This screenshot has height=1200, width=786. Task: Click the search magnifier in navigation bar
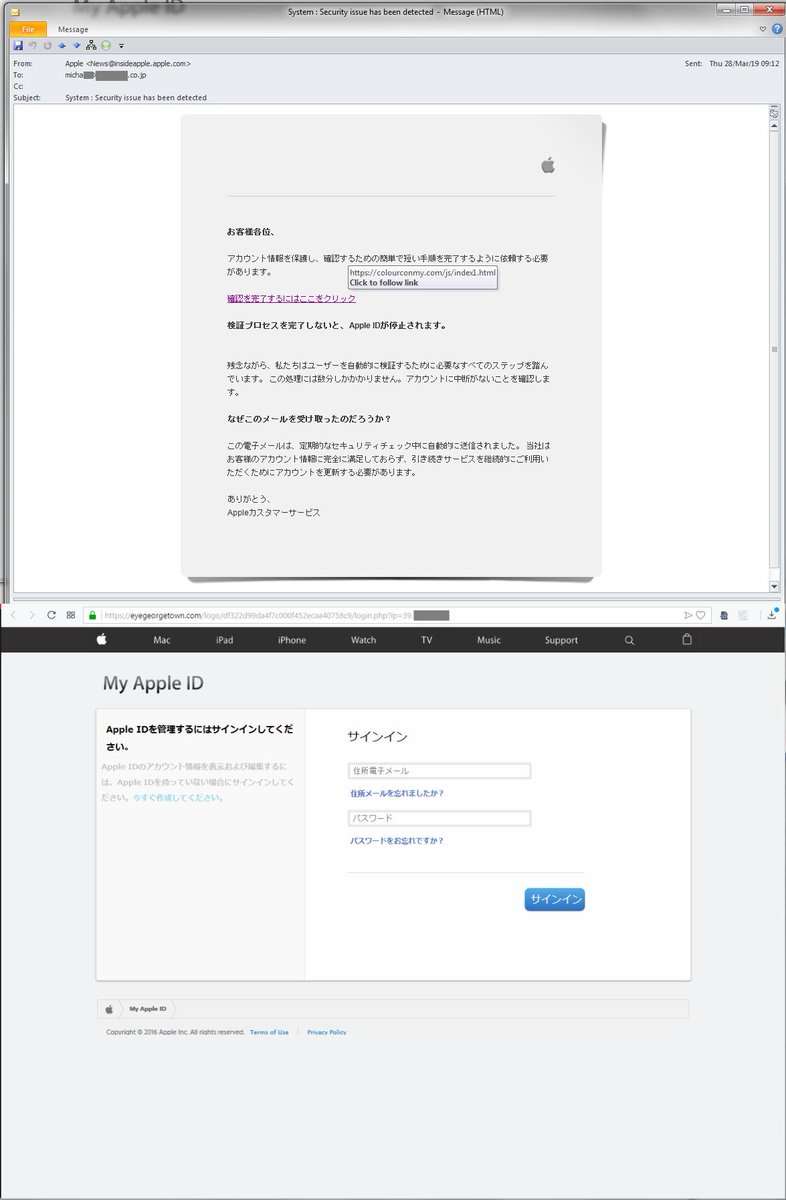coord(629,640)
